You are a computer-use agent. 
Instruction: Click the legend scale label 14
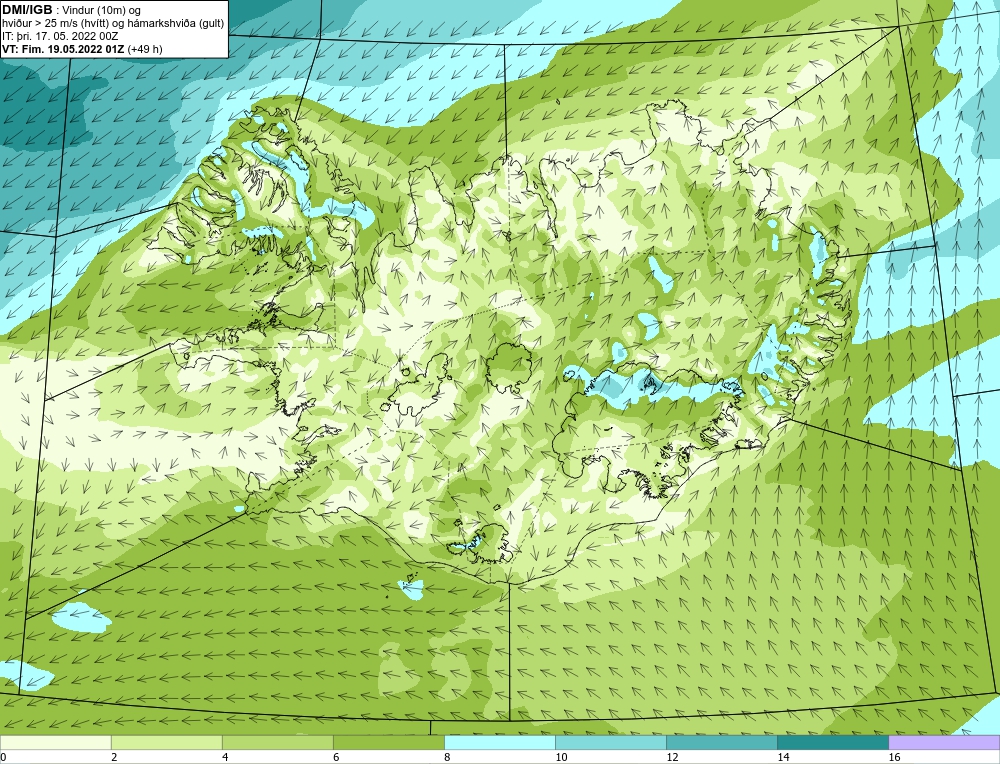(783, 757)
